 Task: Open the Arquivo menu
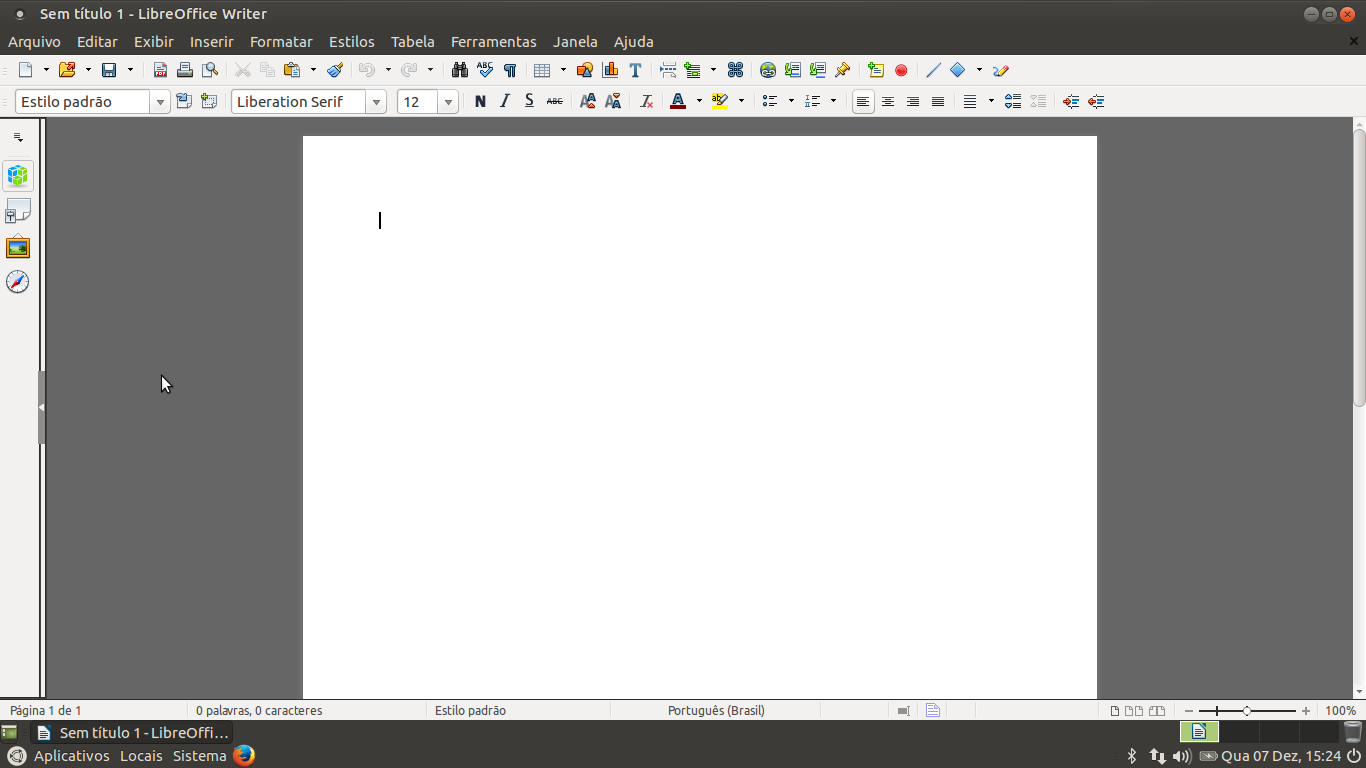point(34,42)
